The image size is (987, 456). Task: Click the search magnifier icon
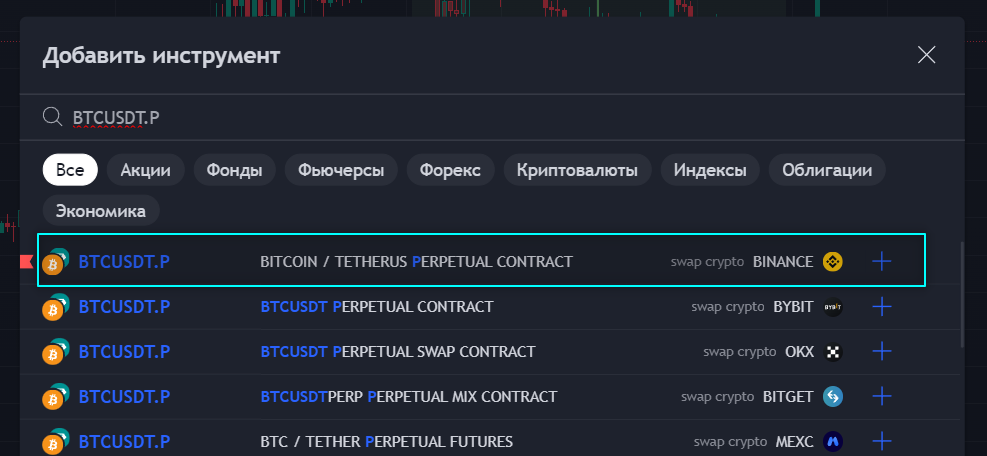point(53,118)
